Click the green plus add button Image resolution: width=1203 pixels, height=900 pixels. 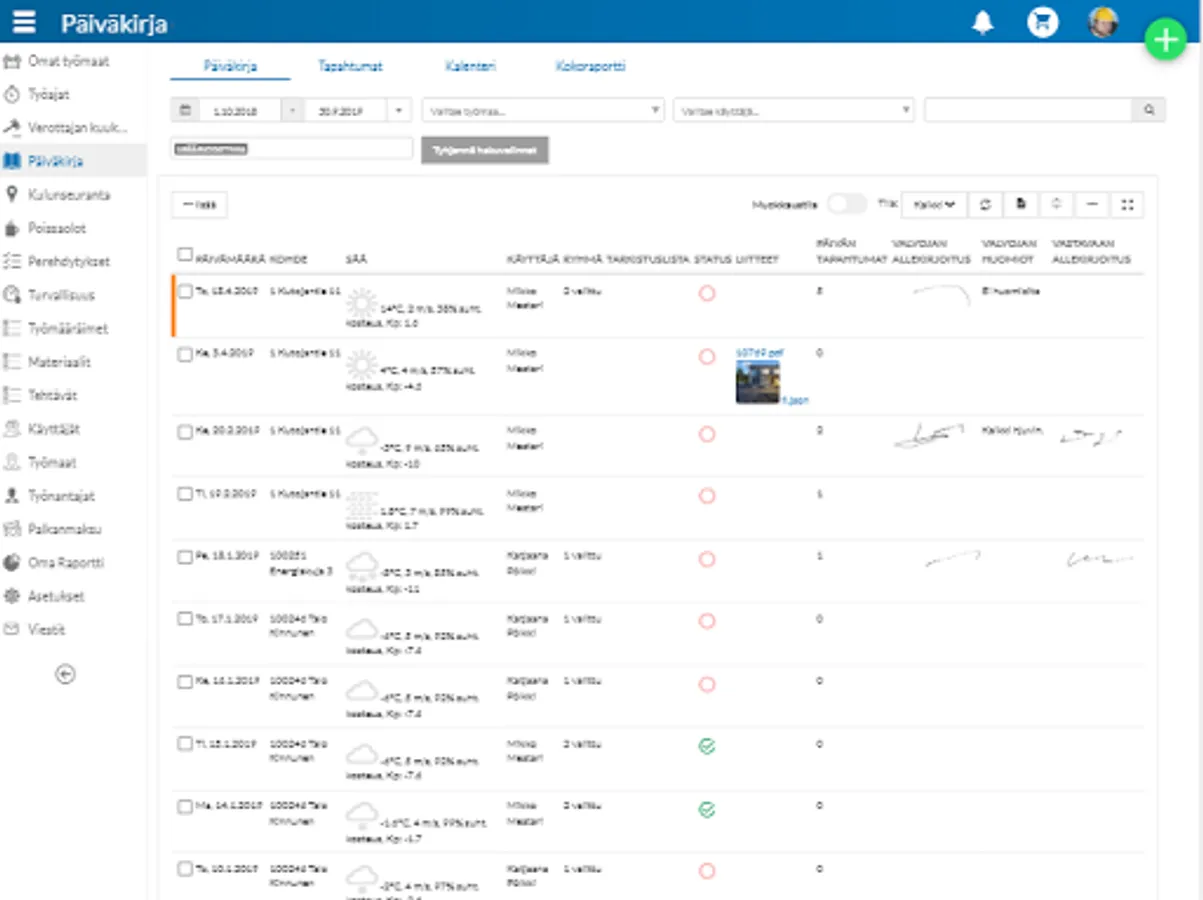pos(1165,40)
